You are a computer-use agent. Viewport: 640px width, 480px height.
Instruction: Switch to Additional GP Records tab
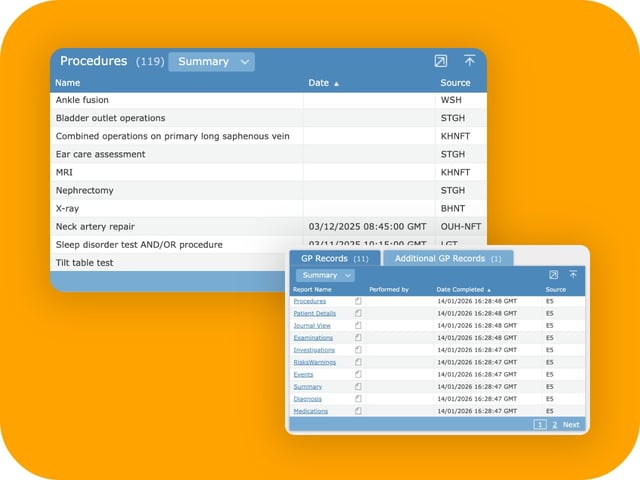[448, 259]
